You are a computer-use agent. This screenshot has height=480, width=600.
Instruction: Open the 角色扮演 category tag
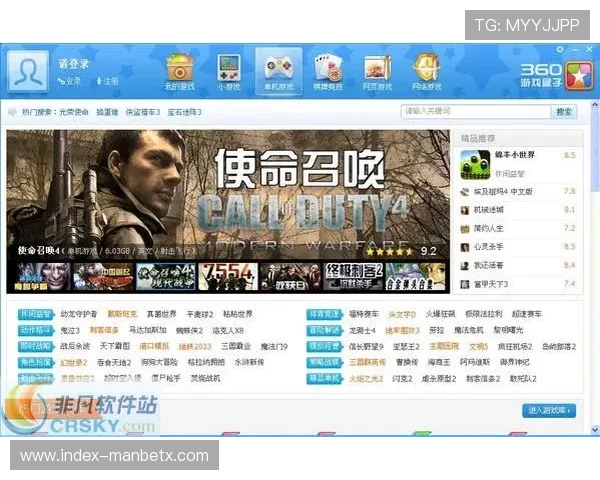coord(36,362)
